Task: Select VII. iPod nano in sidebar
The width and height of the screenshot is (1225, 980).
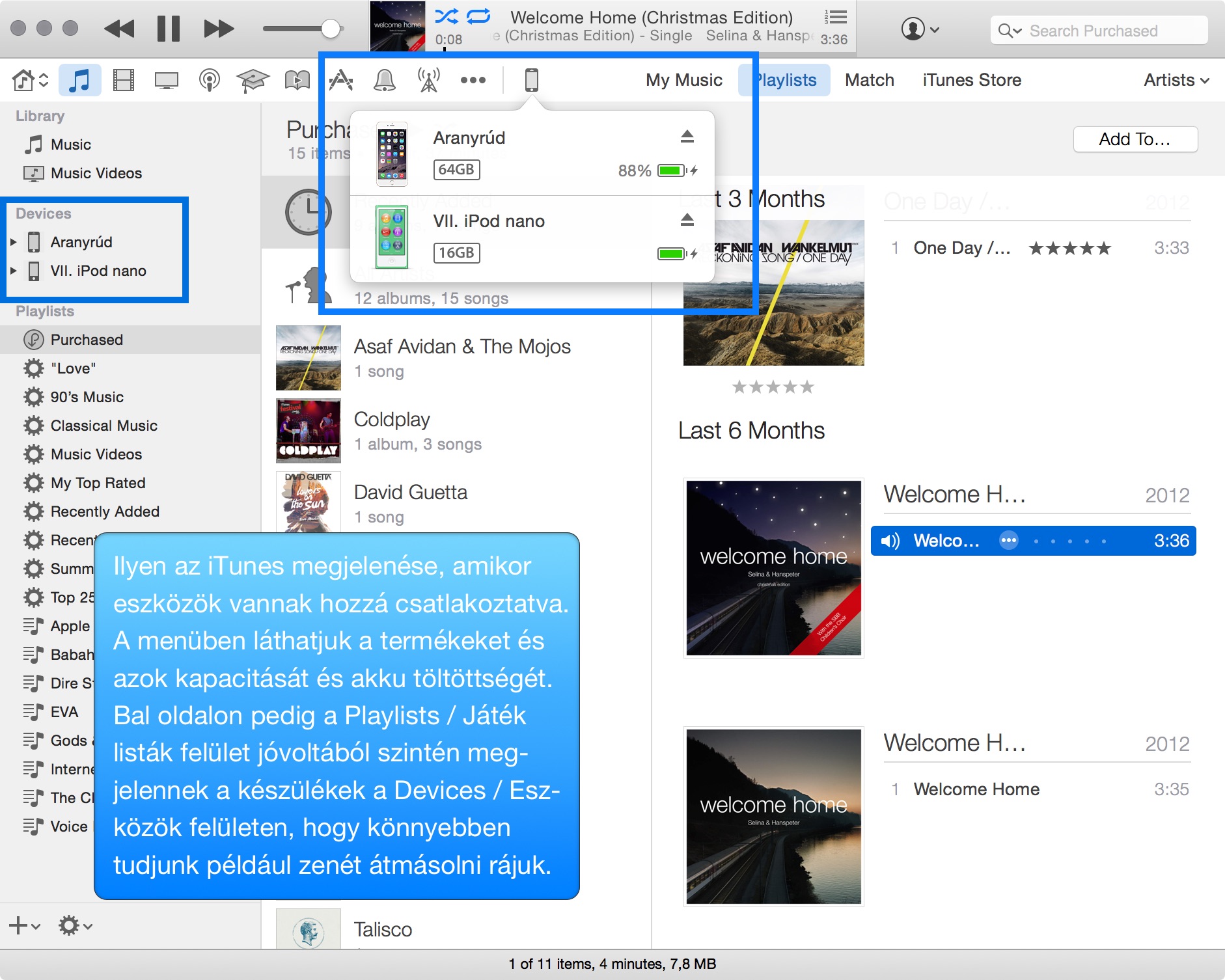Action: pyautogui.click(x=98, y=271)
